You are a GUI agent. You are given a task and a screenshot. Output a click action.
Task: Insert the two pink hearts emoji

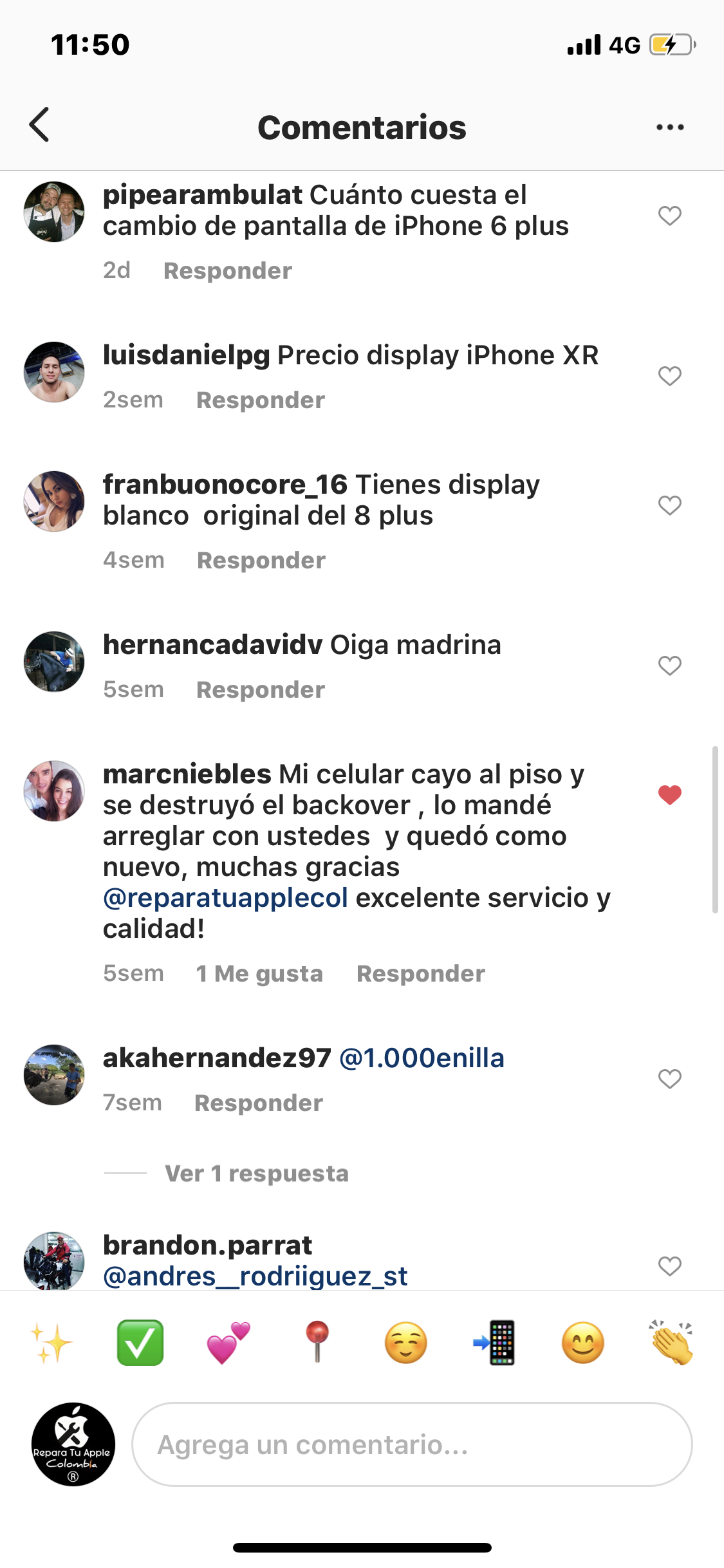[x=228, y=1343]
